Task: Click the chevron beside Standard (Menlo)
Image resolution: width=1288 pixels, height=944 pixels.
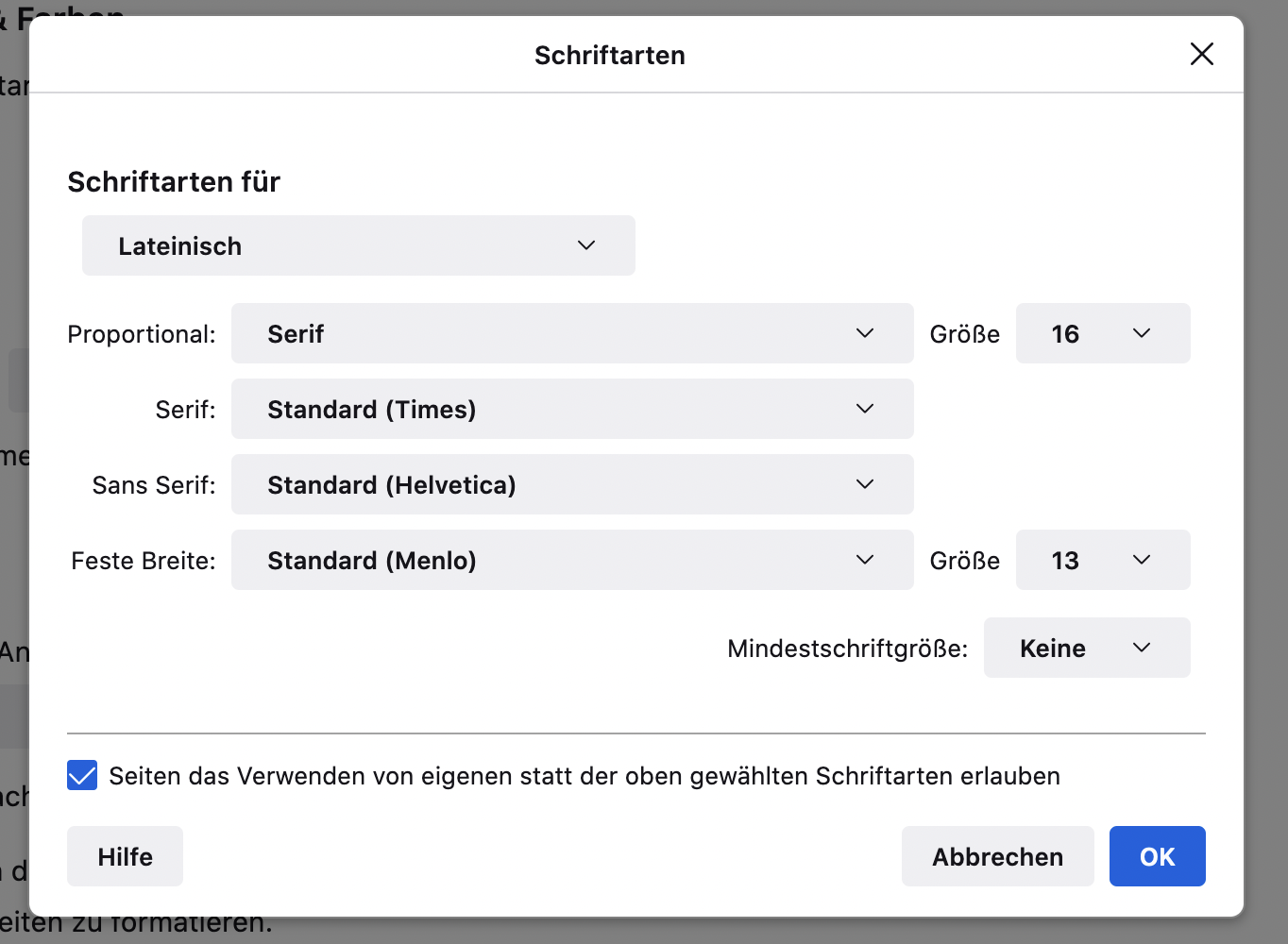Action: tap(865, 560)
